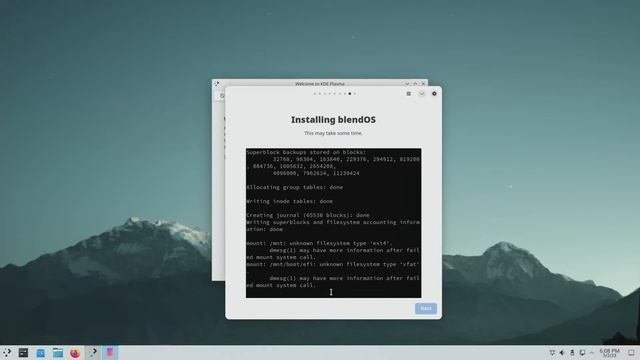
Task: Open the display tray icon
Action: 582,353
